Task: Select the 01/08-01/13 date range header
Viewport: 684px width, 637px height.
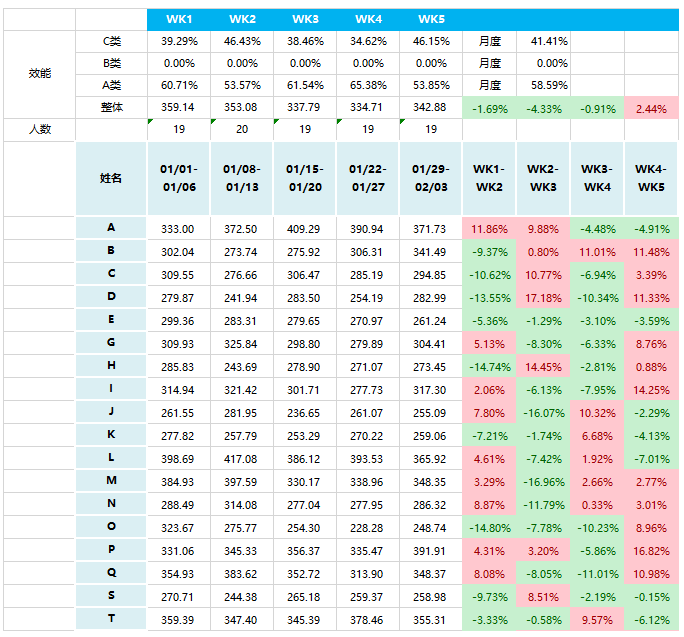Action: tap(242, 178)
